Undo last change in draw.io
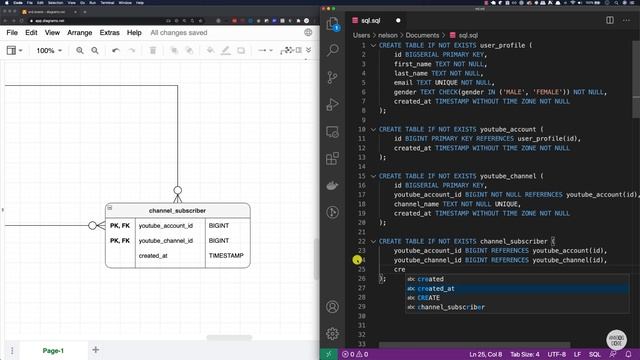 click(x=116, y=50)
